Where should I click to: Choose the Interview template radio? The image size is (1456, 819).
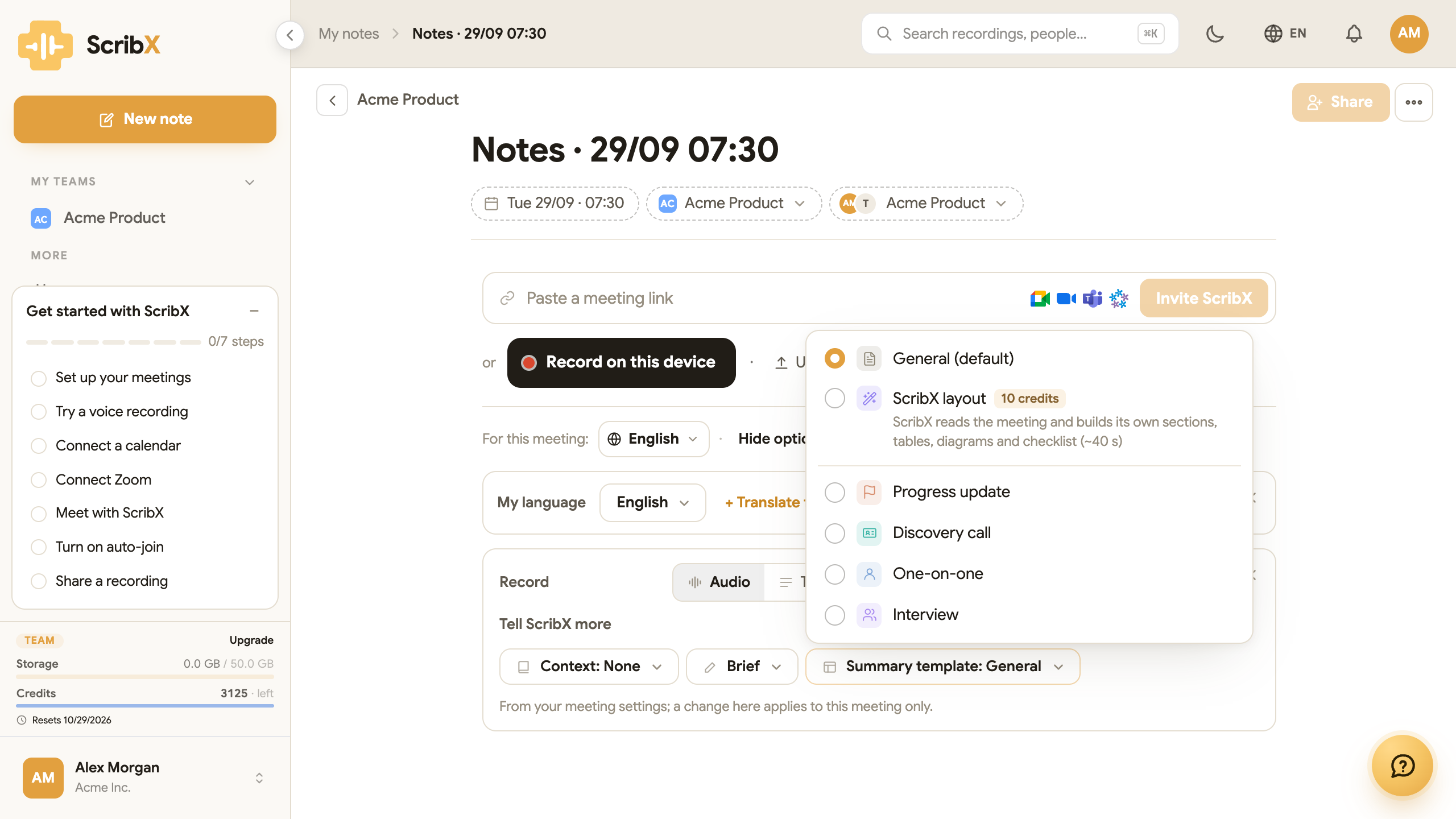835,615
